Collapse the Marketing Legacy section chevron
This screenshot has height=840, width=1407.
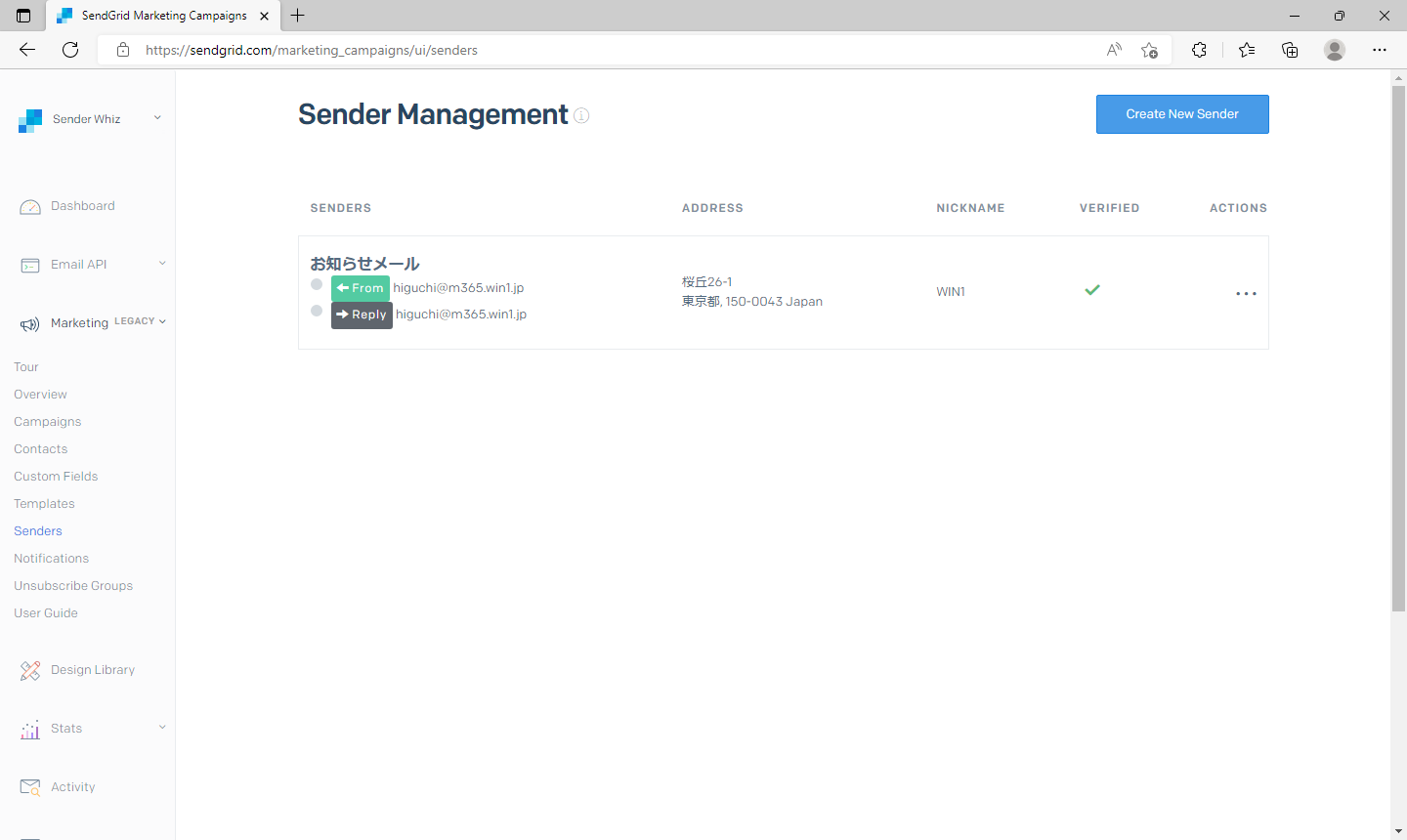click(162, 321)
